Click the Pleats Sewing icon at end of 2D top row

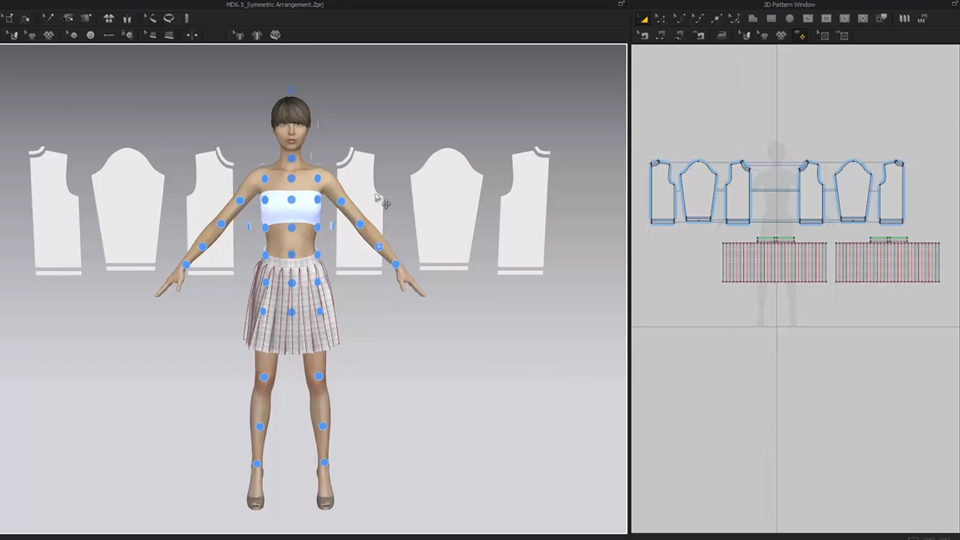point(923,19)
